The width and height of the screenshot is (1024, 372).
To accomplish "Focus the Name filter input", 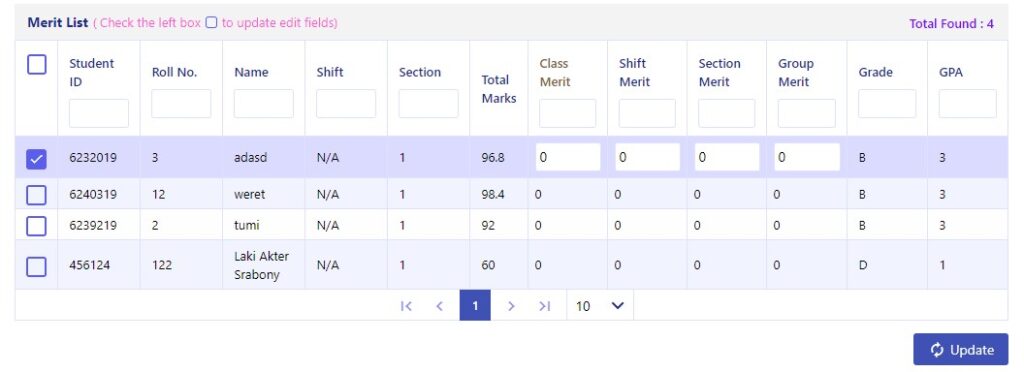I will point(264,104).
